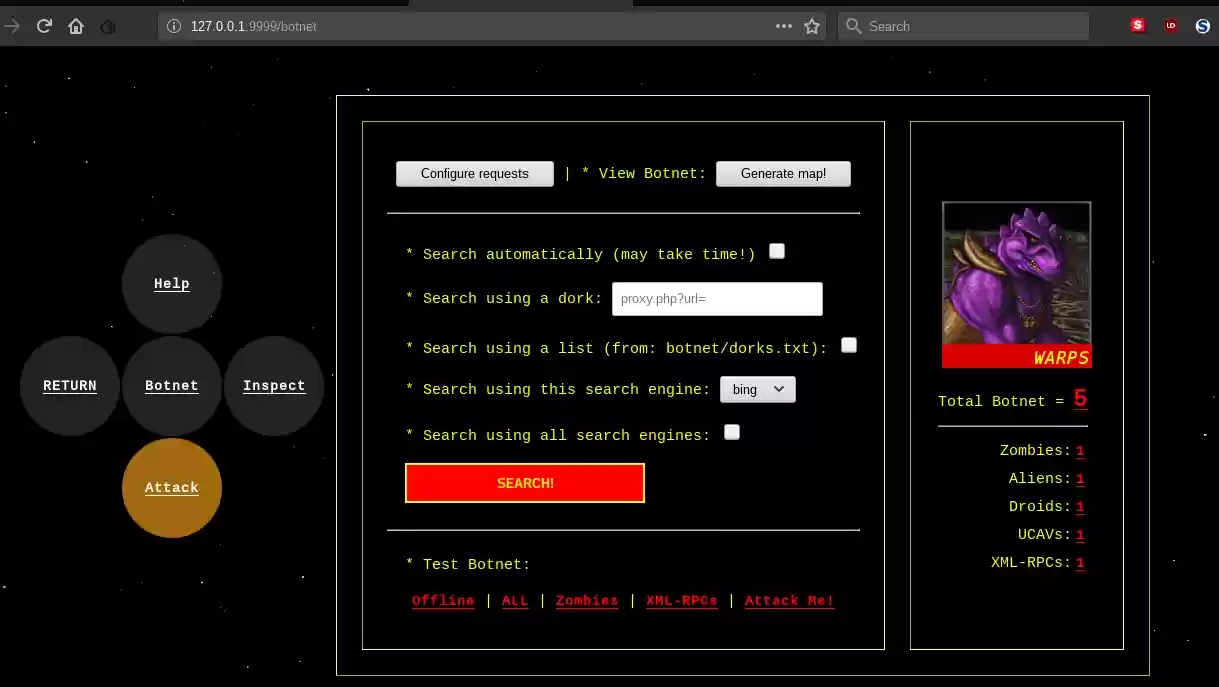Click the blue S extension icon
Viewport: 1219px width, 687px height.
[x=1202, y=26]
